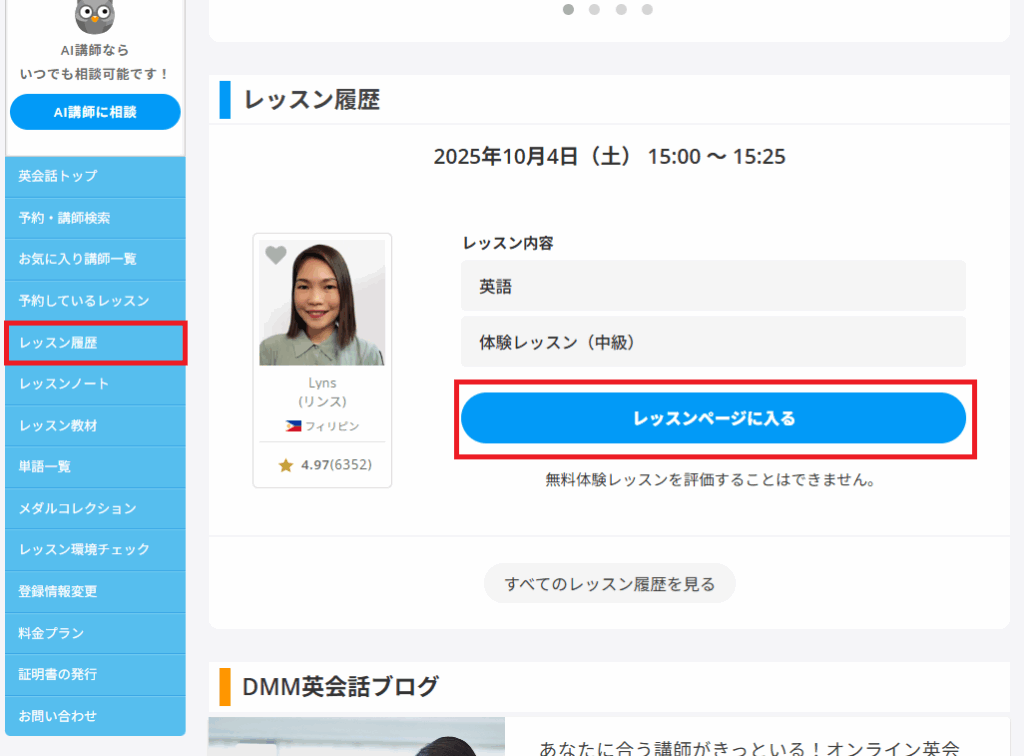Open お気に入り講師一覧 menu item

coord(95,259)
